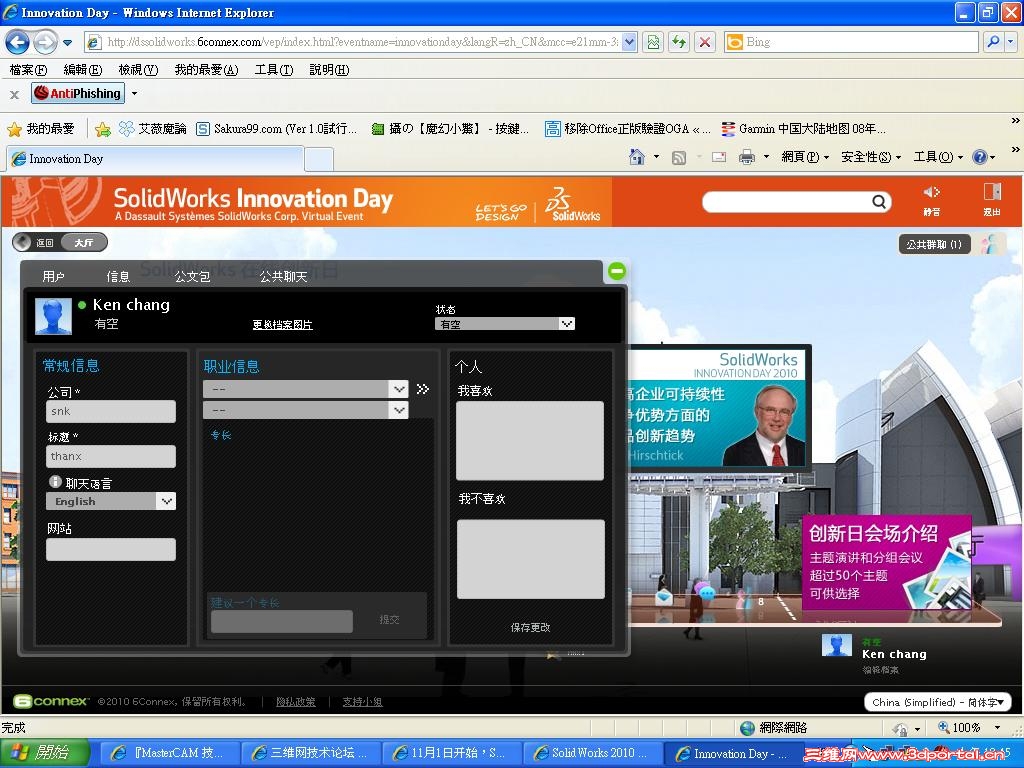Click the Home page icon
Viewport: 1024px width, 768px height.
click(x=636, y=157)
